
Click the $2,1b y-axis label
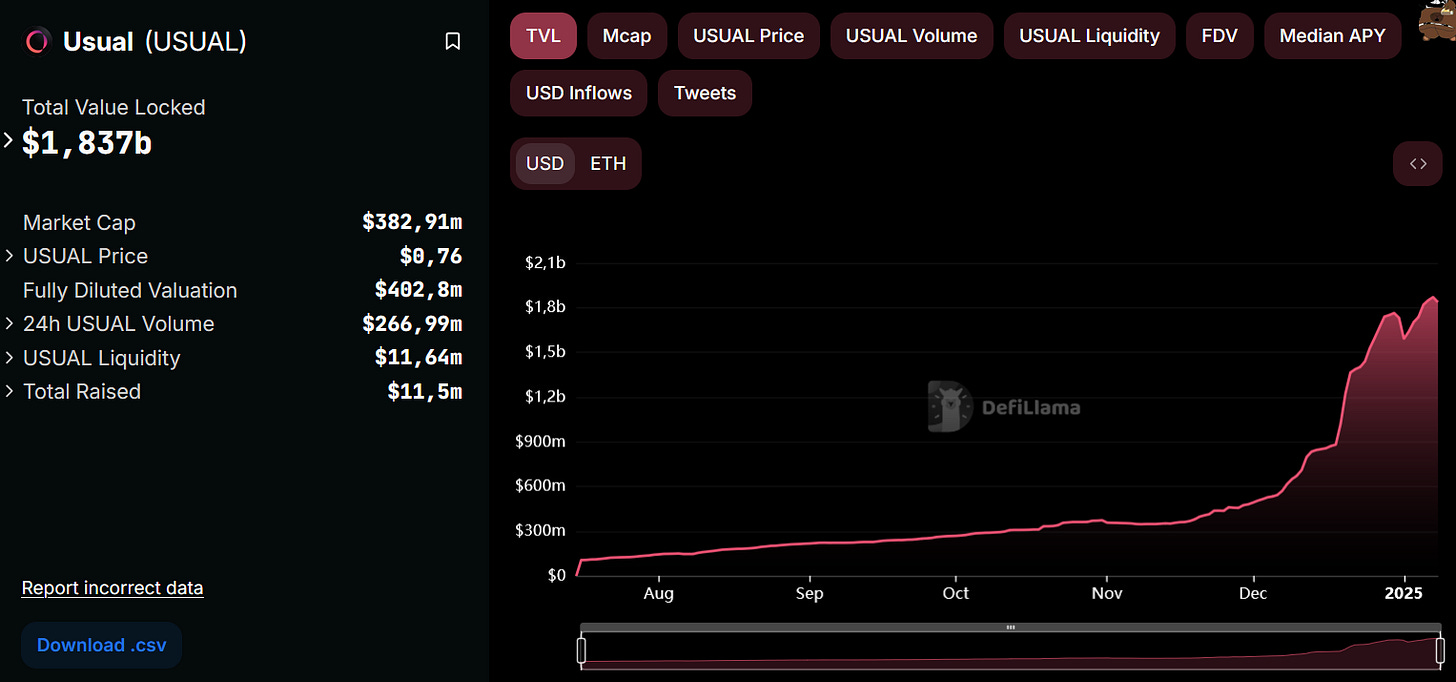pyautogui.click(x=545, y=263)
